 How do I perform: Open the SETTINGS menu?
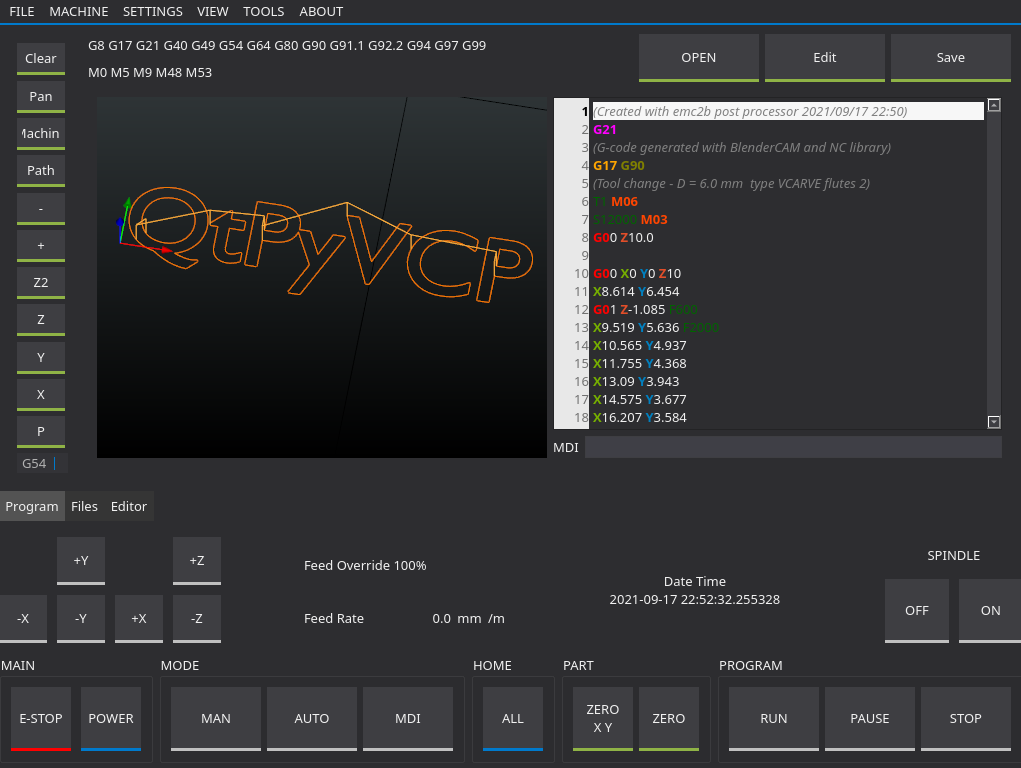pyautogui.click(x=152, y=12)
